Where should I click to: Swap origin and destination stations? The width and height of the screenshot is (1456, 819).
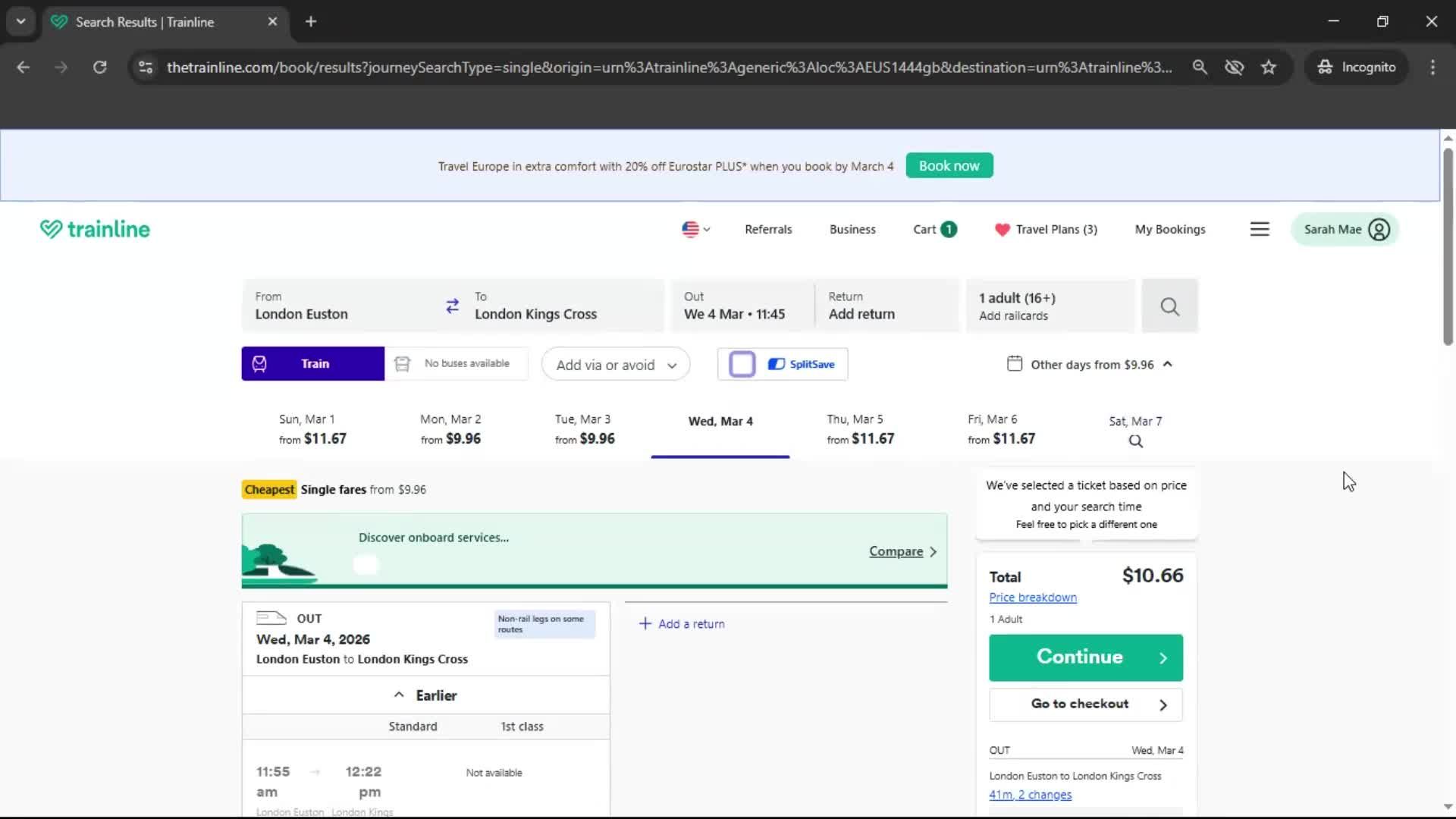coord(453,306)
